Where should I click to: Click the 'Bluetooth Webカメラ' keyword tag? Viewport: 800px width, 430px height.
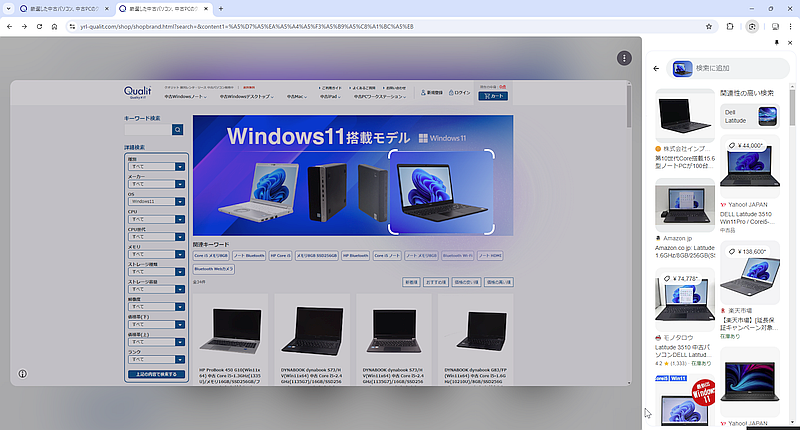[x=214, y=269]
